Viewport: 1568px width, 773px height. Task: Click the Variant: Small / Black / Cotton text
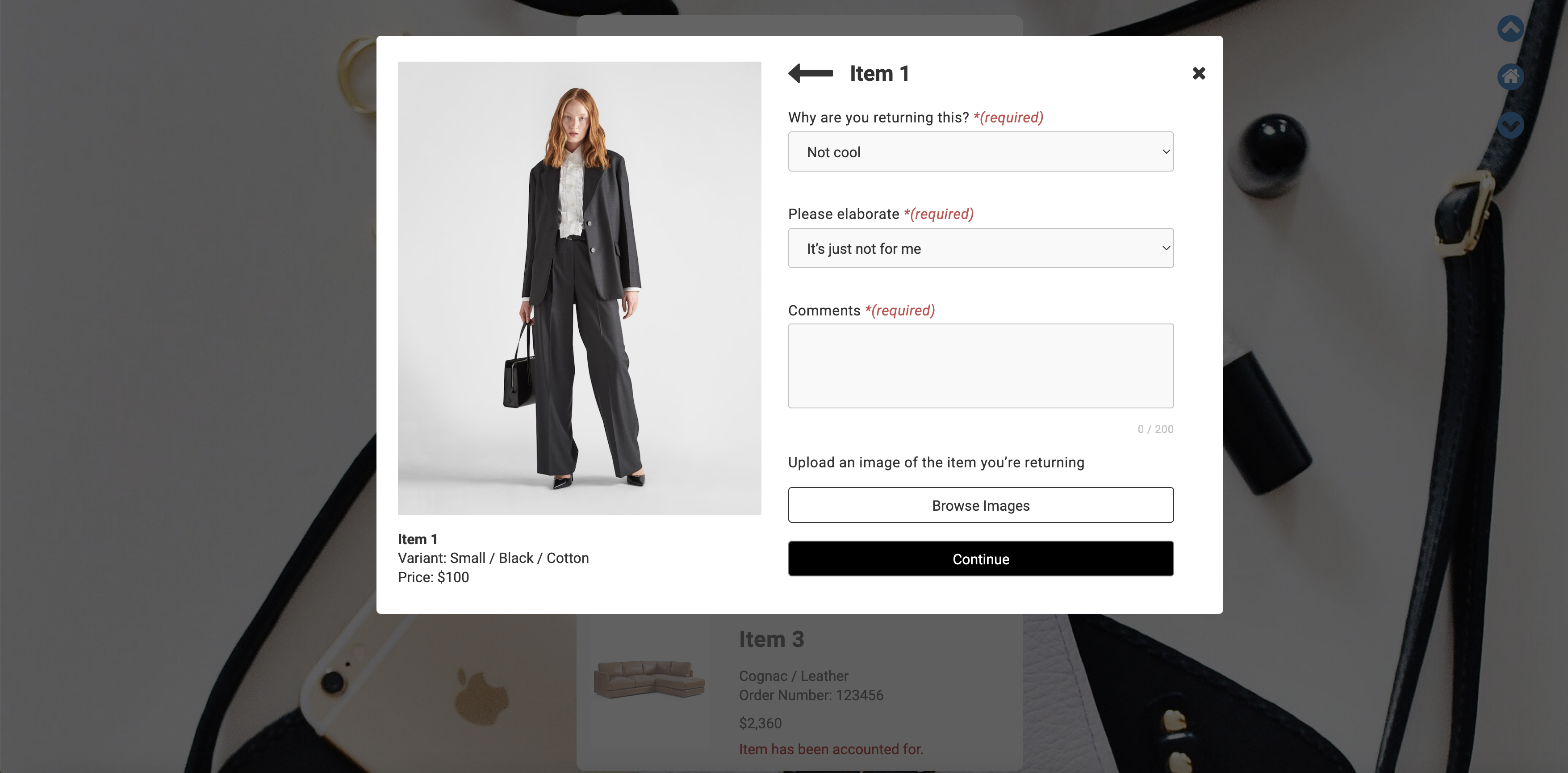[x=493, y=558]
